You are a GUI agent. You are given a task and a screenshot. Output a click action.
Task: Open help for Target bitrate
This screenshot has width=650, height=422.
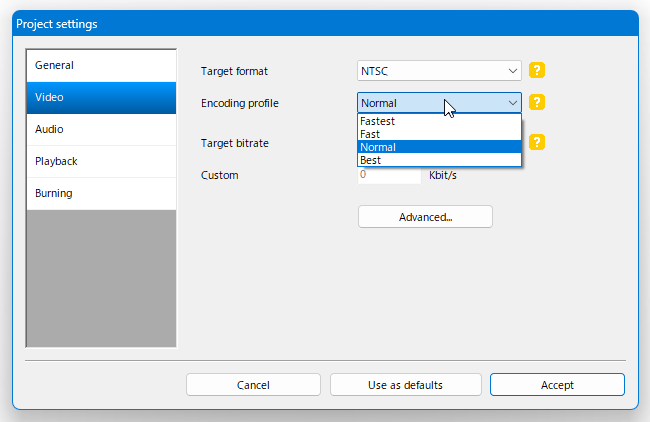536,142
